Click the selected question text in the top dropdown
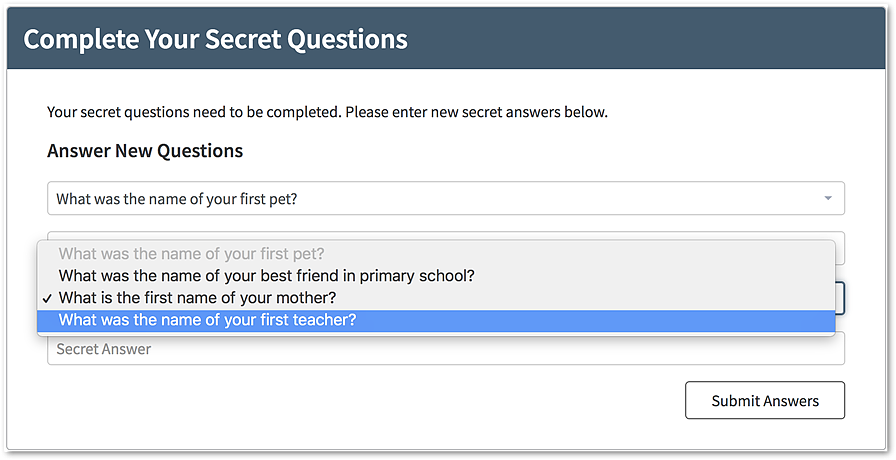896x460 pixels. (x=177, y=198)
